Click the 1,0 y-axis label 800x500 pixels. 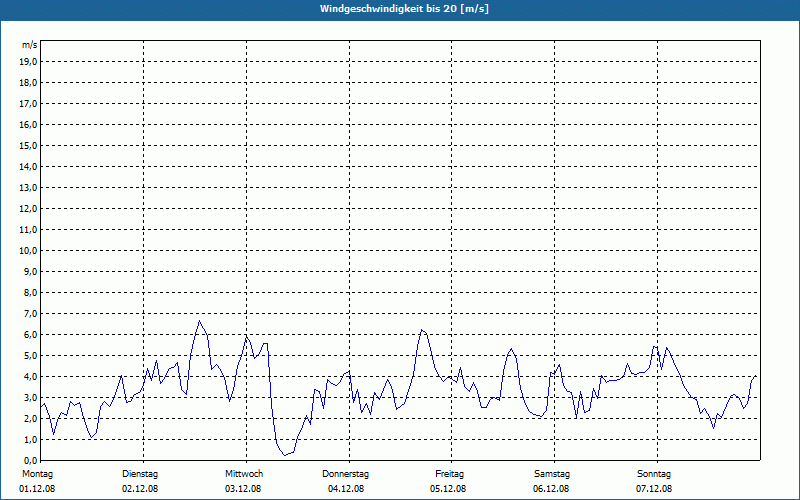click(30, 440)
